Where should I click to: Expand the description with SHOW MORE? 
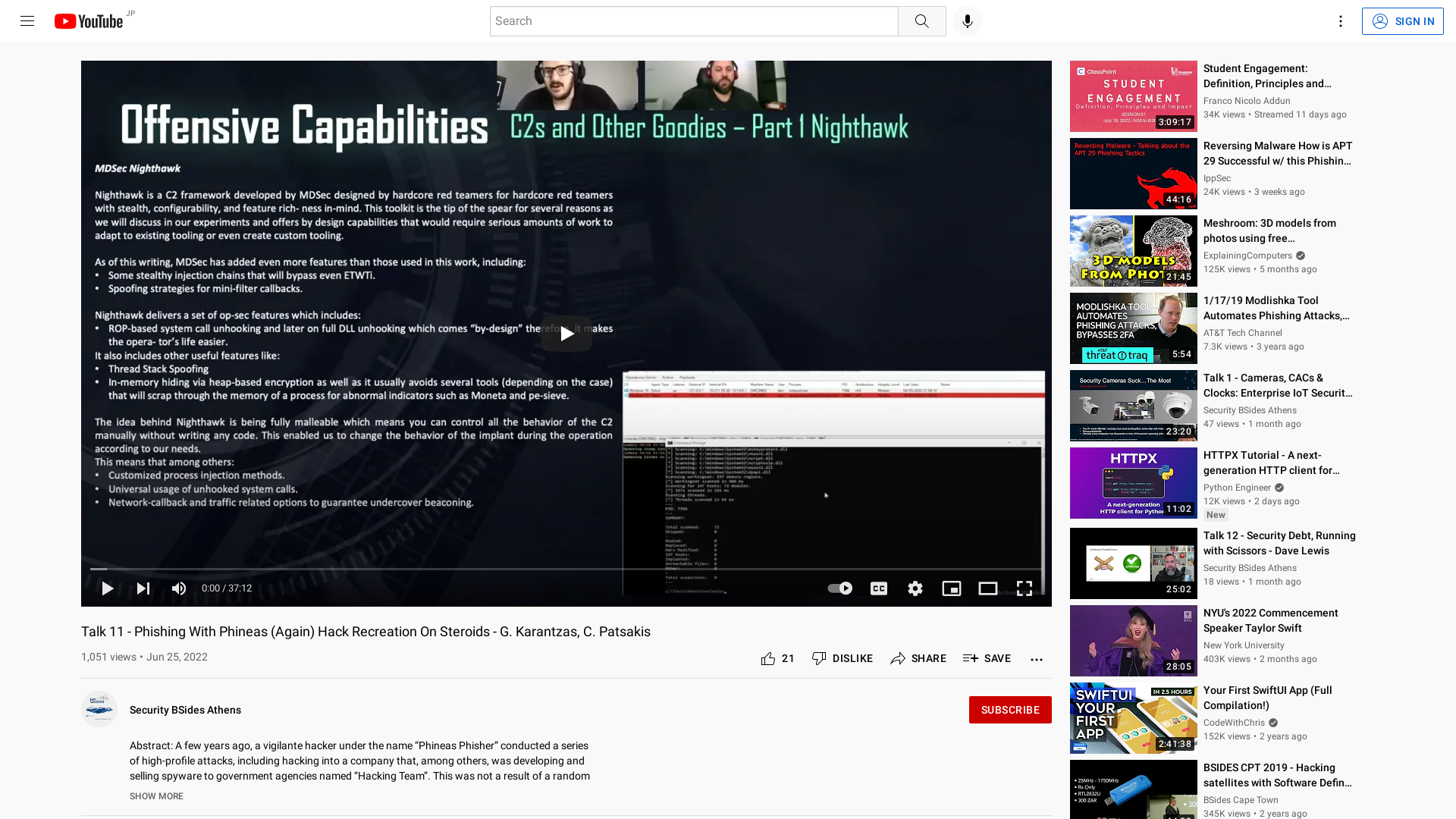(x=155, y=795)
